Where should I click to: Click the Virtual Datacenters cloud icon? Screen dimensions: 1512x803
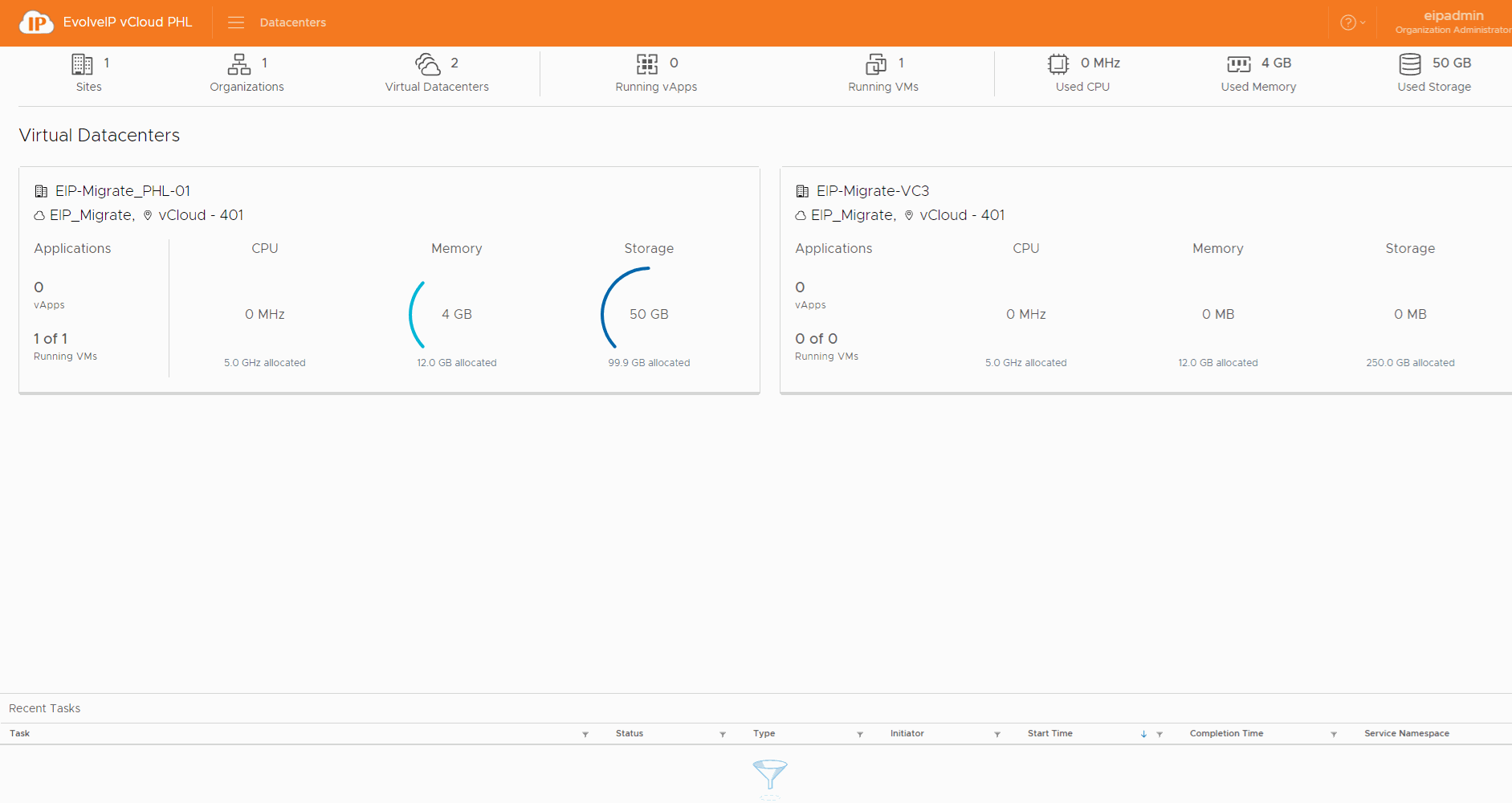click(x=428, y=63)
